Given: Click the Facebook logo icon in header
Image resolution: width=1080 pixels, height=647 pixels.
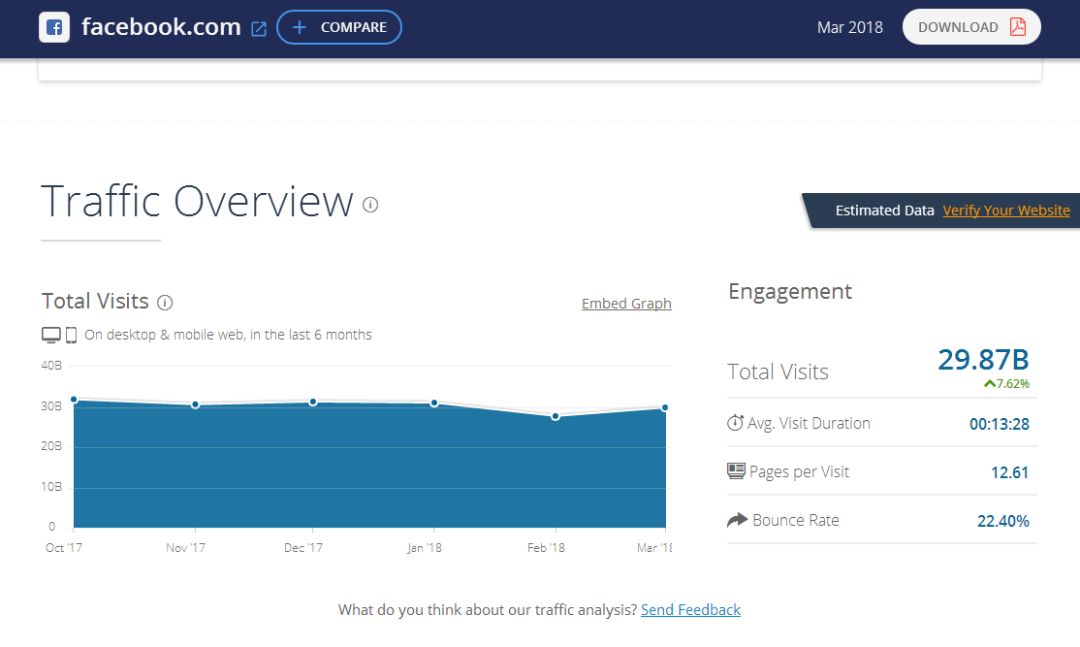Looking at the screenshot, I should [54, 28].
